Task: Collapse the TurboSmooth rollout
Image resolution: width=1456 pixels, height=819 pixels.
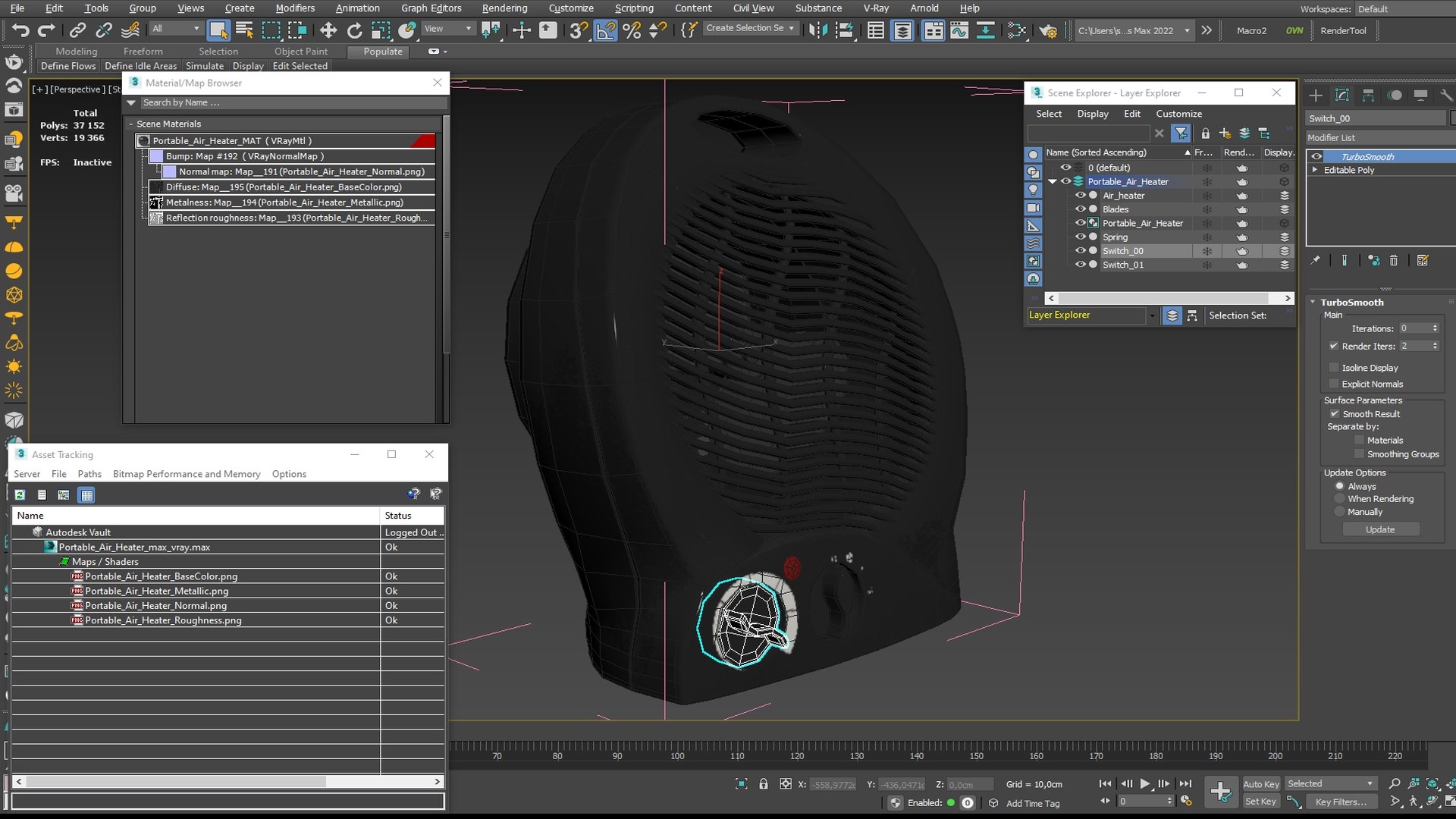Action: tap(1313, 303)
